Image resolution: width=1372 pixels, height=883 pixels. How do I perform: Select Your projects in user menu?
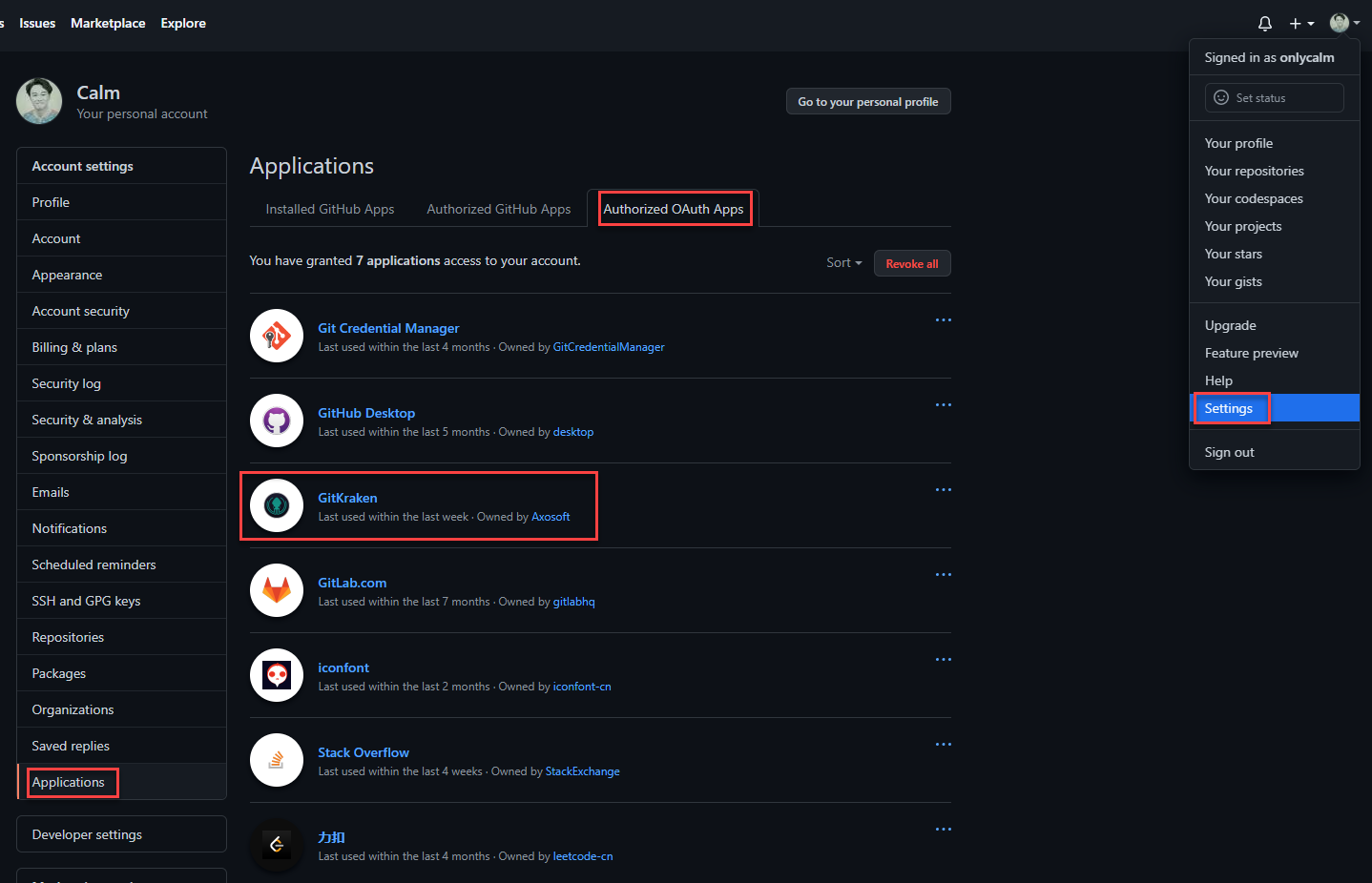coord(1274,226)
